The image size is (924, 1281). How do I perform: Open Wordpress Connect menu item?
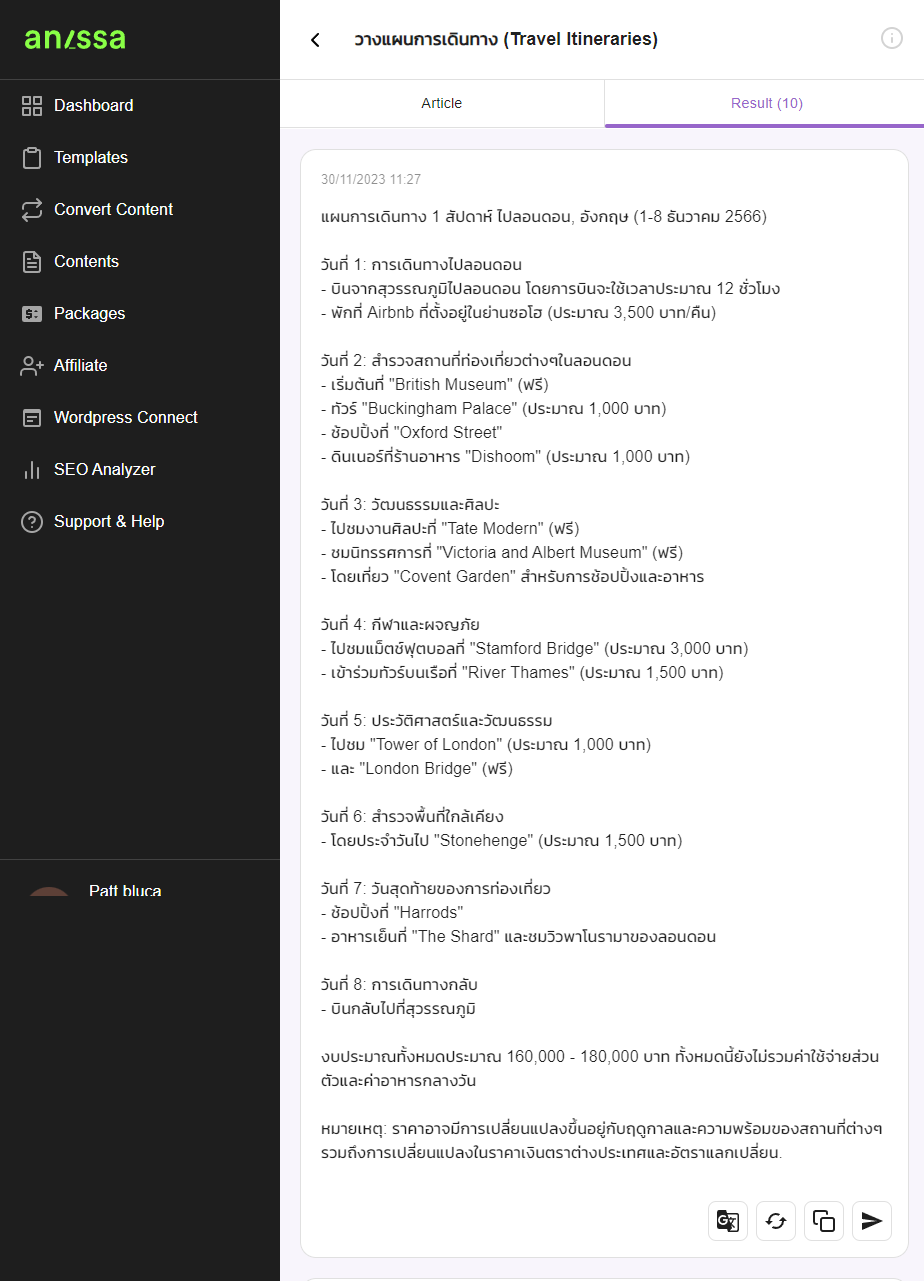[x=140, y=417]
